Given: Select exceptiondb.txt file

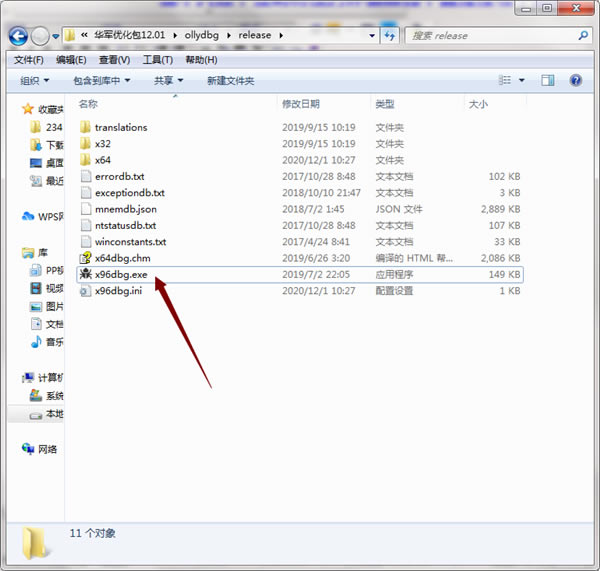Looking at the screenshot, I should (130, 193).
